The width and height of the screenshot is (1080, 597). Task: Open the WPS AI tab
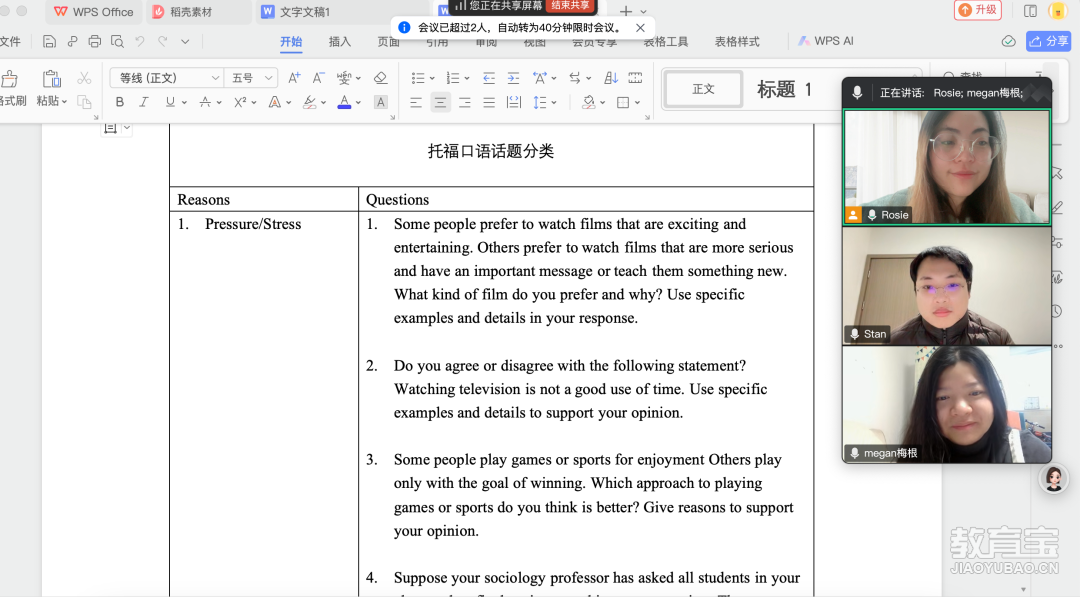pos(825,41)
